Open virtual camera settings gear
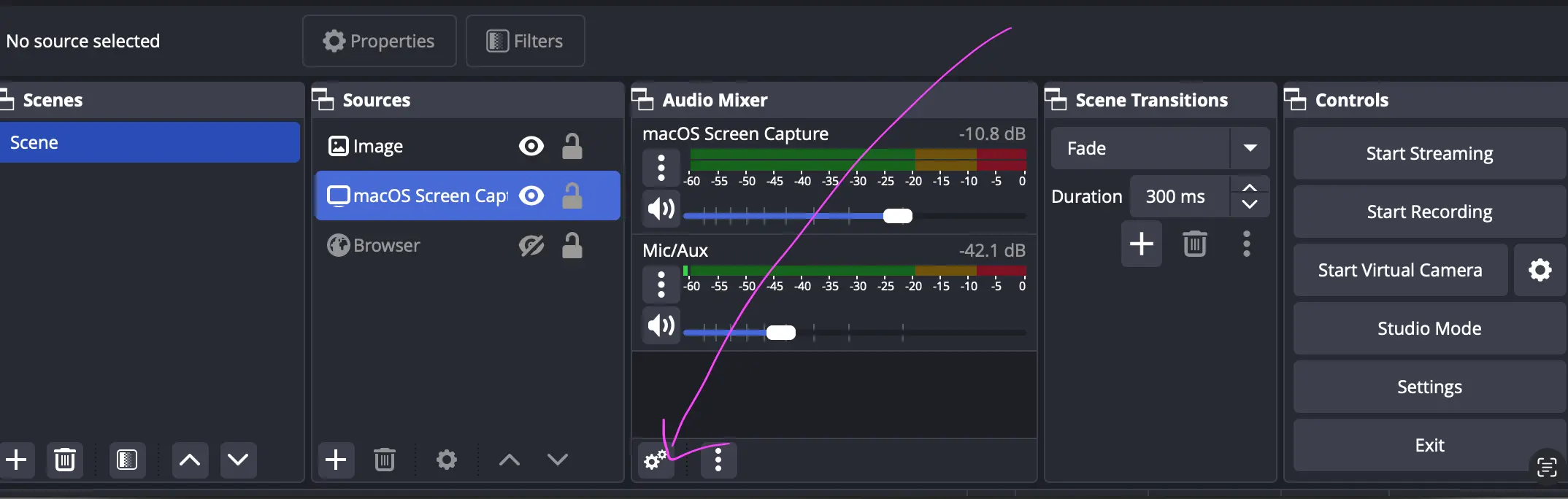Image resolution: width=1568 pixels, height=499 pixels. pyautogui.click(x=1540, y=270)
